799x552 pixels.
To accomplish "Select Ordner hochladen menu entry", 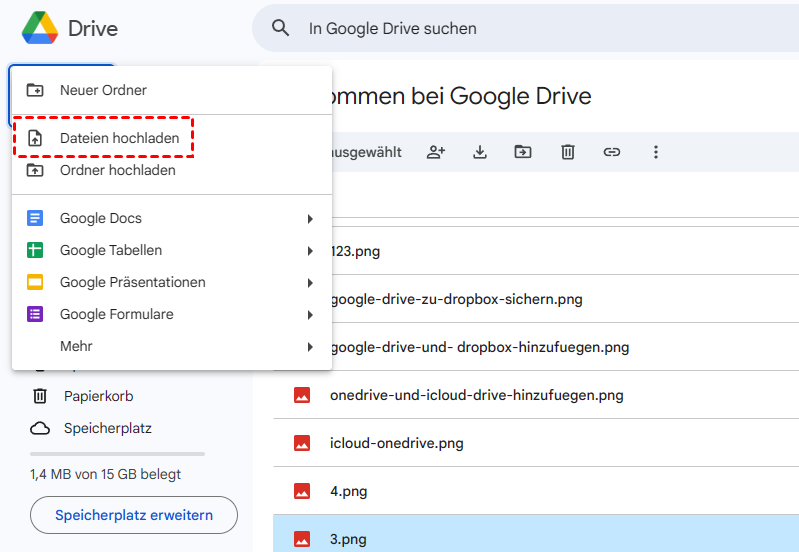I will tap(117, 170).
